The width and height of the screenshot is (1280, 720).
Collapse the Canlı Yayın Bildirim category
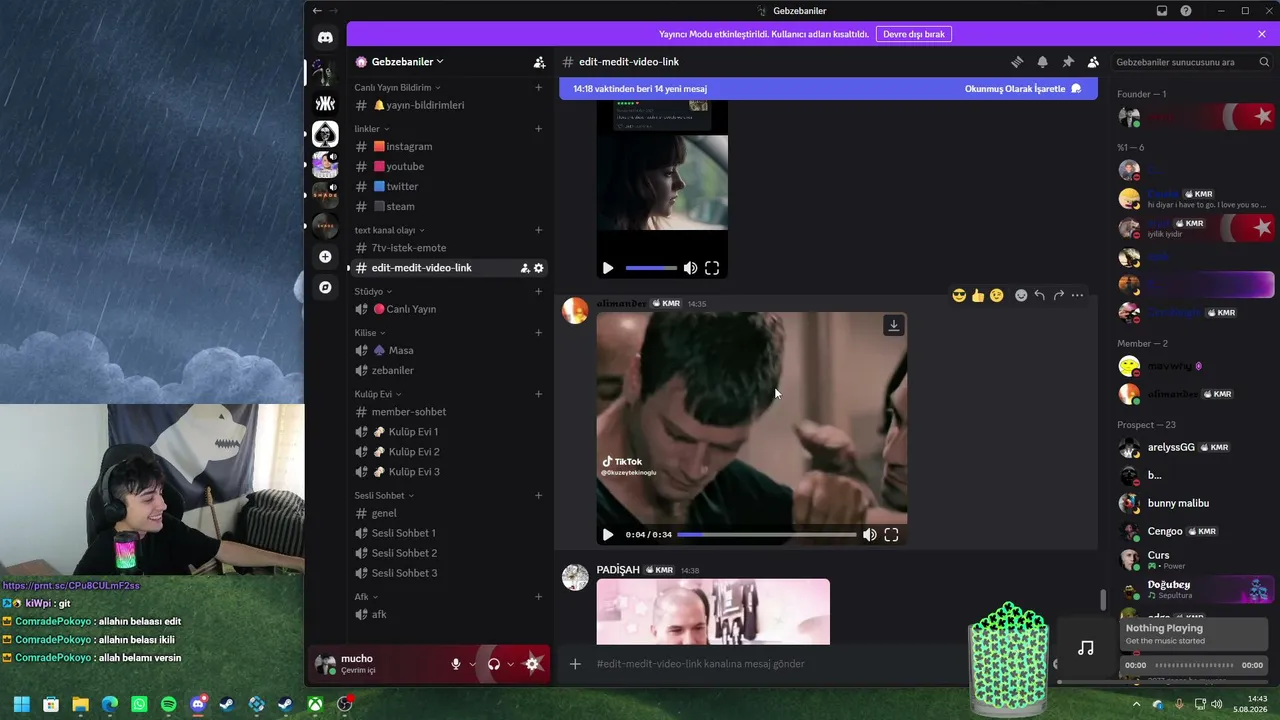(x=397, y=88)
